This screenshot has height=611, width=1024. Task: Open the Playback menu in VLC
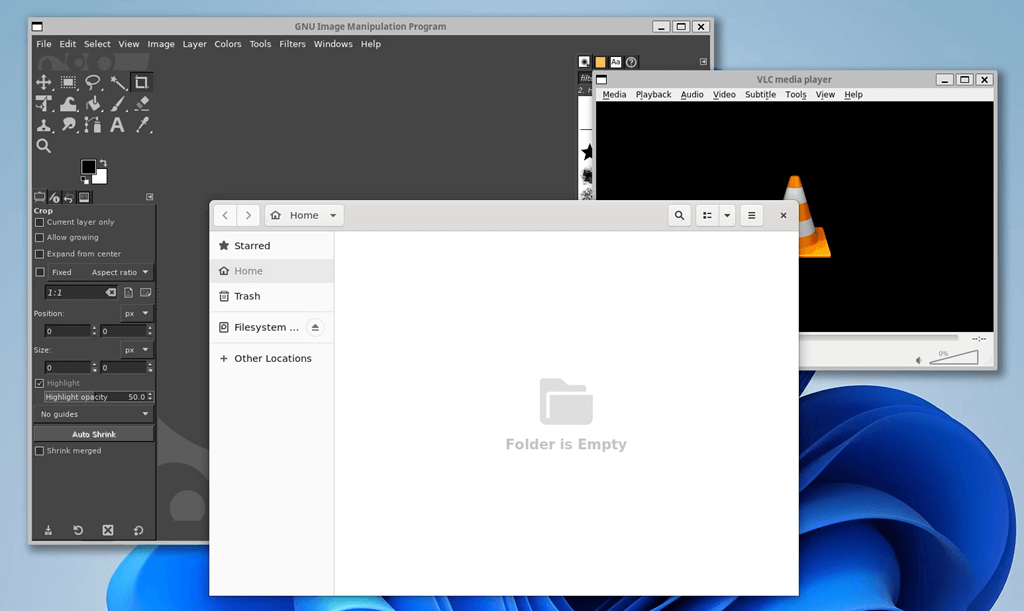pos(653,95)
